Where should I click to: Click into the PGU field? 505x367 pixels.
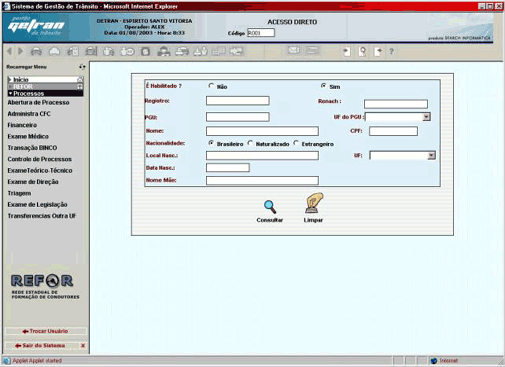[x=238, y=117]
